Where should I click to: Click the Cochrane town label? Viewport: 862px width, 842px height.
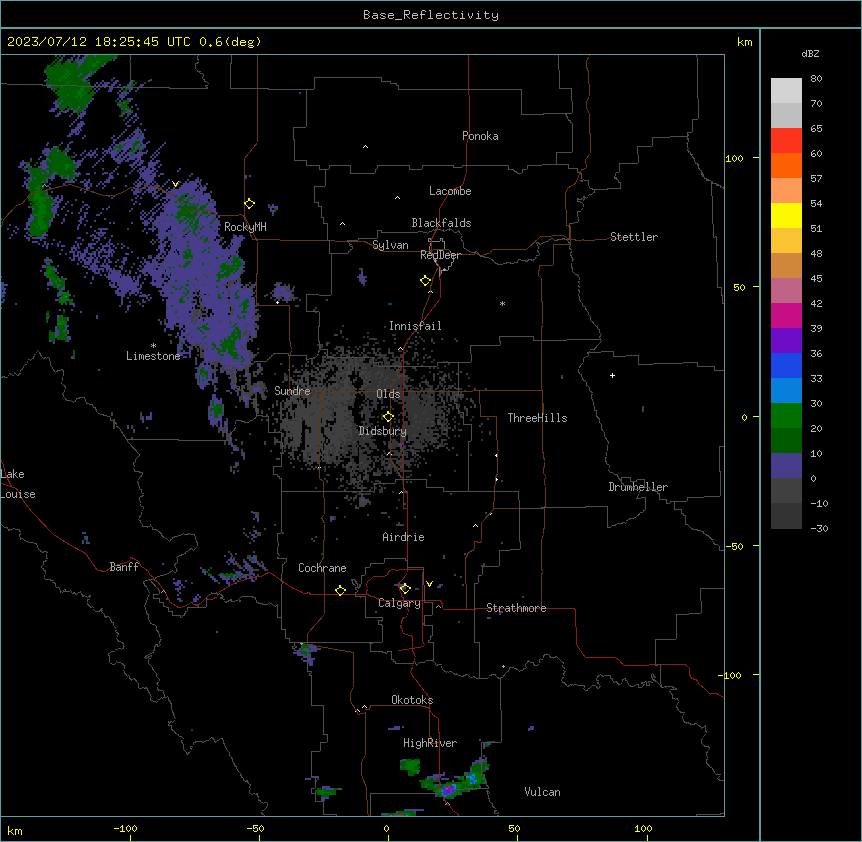(x=322, y=568)
